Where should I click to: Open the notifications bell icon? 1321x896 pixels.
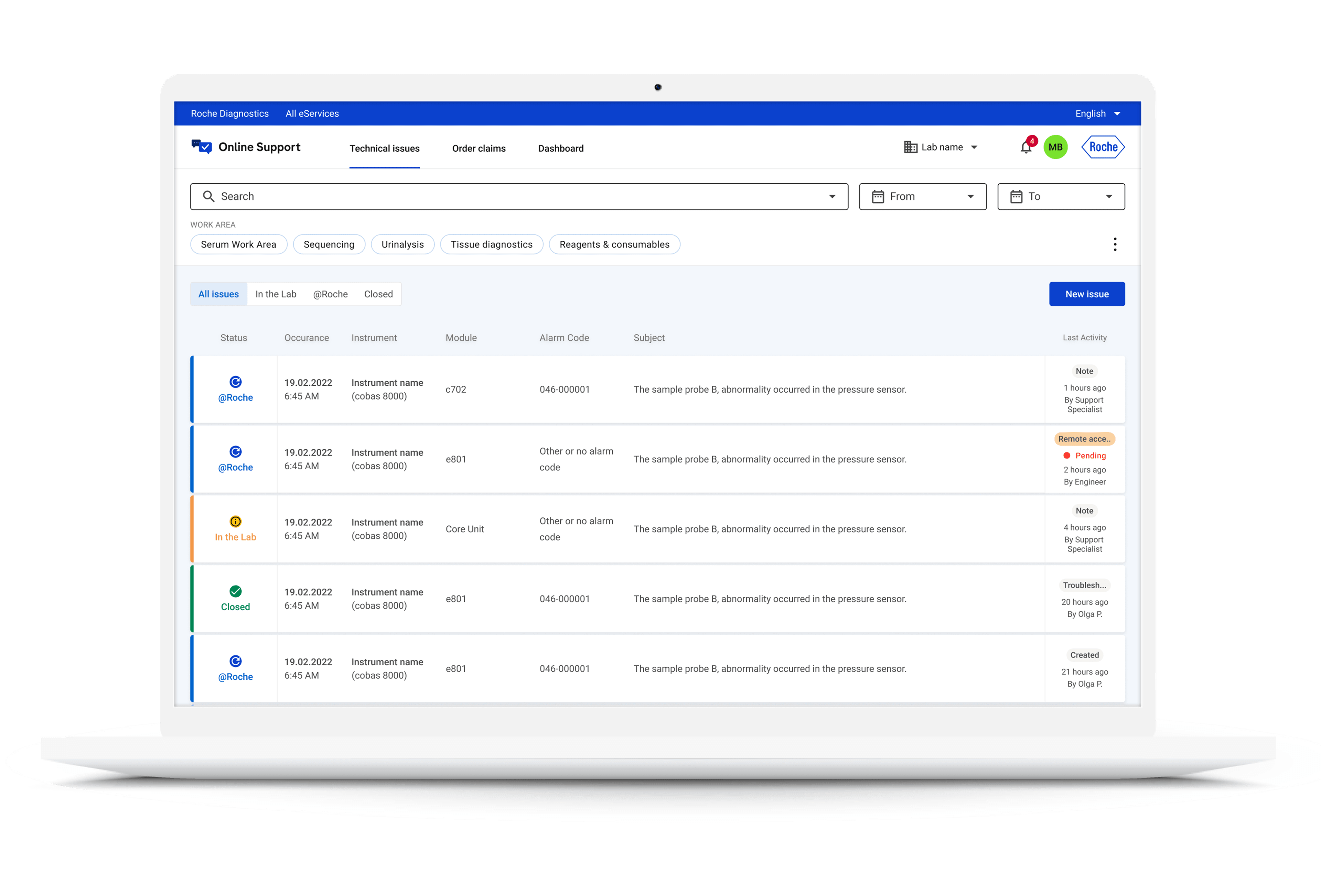(1026, 147)
